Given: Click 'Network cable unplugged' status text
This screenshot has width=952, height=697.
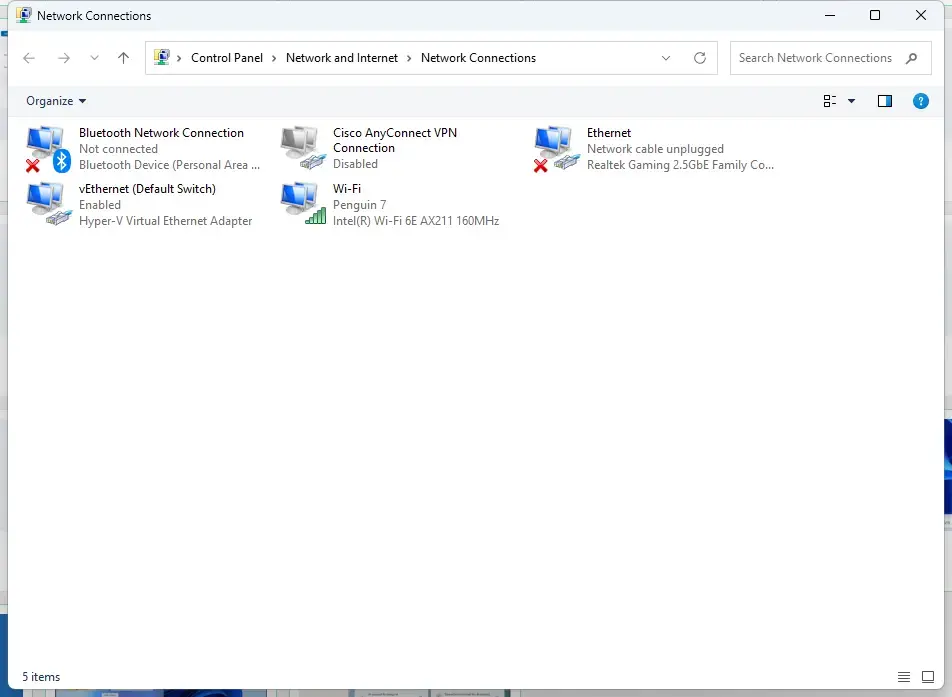Looking at the screenshot, I should tap(655, 149).
